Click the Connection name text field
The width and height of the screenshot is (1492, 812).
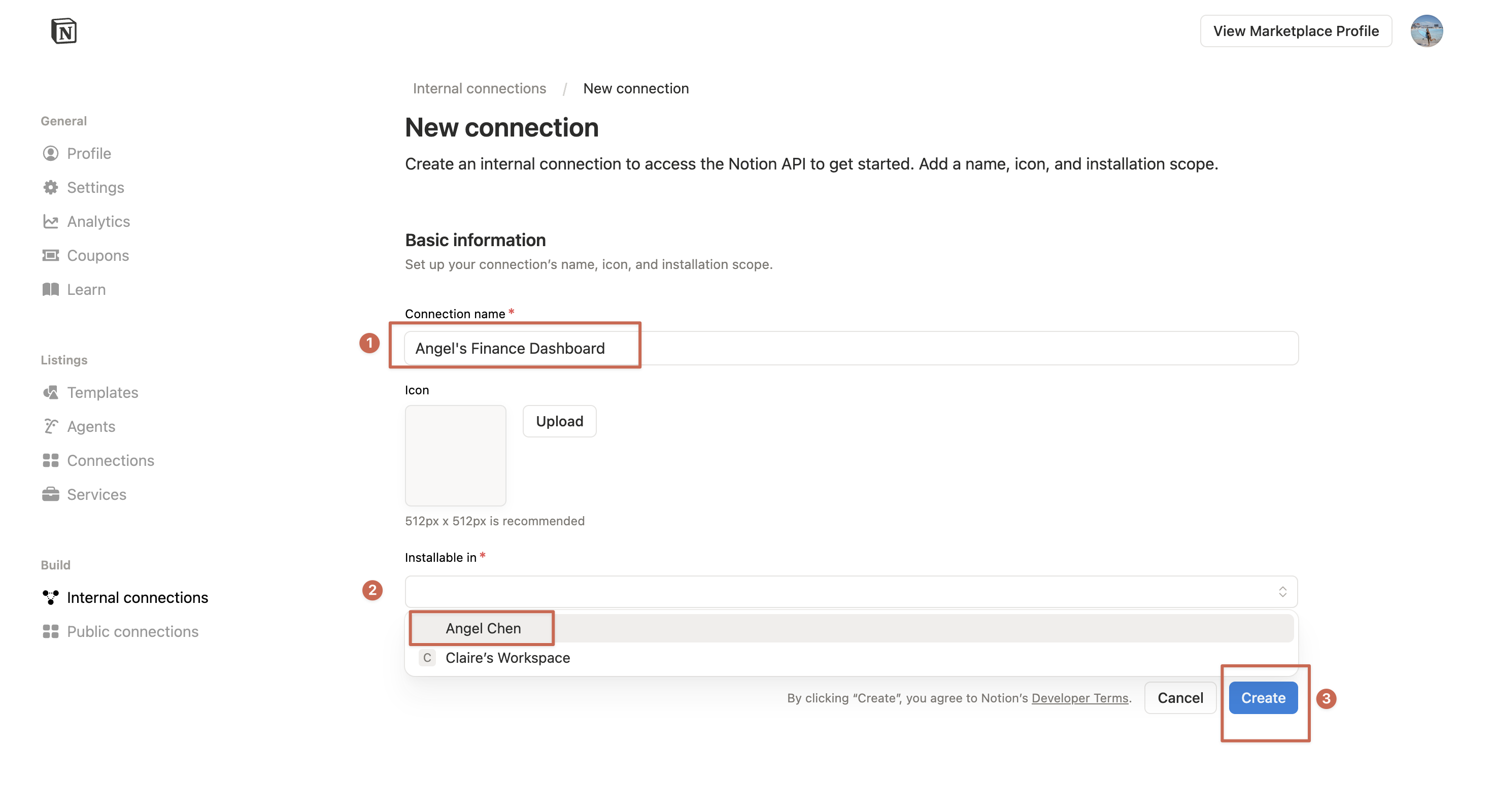click(x=850, y=348)
